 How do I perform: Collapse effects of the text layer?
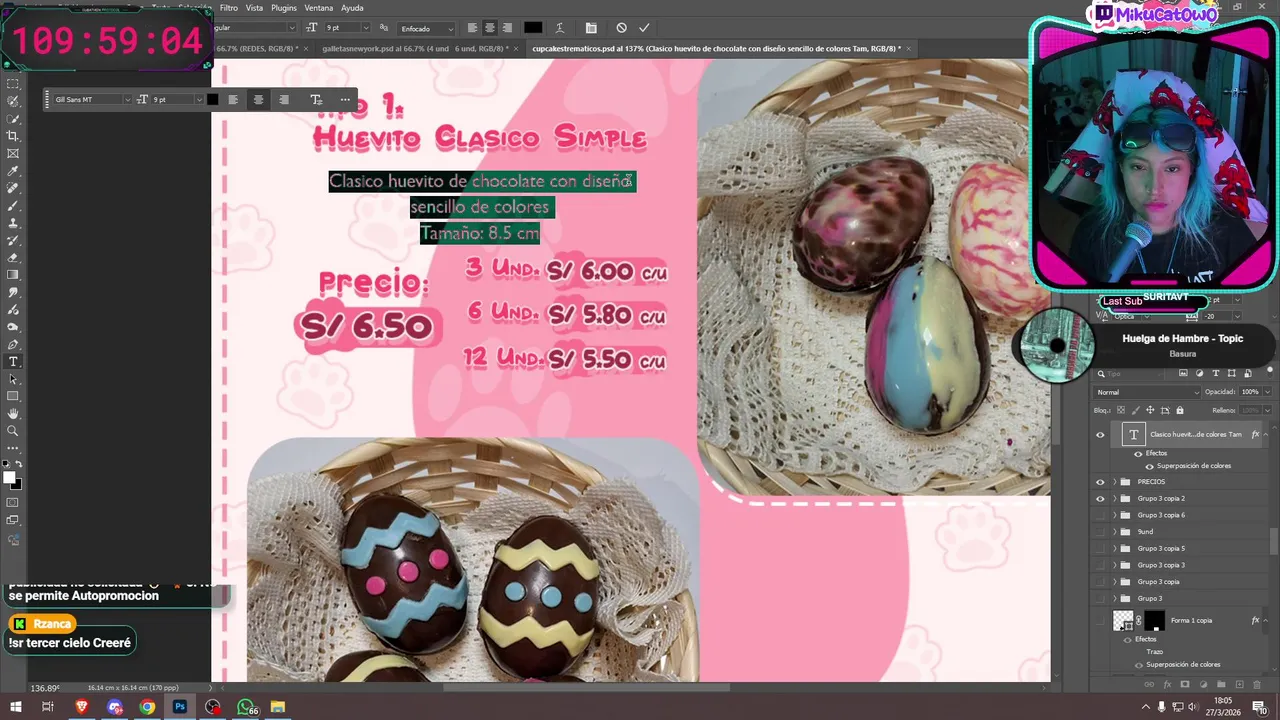click(x=1266, y=435)
